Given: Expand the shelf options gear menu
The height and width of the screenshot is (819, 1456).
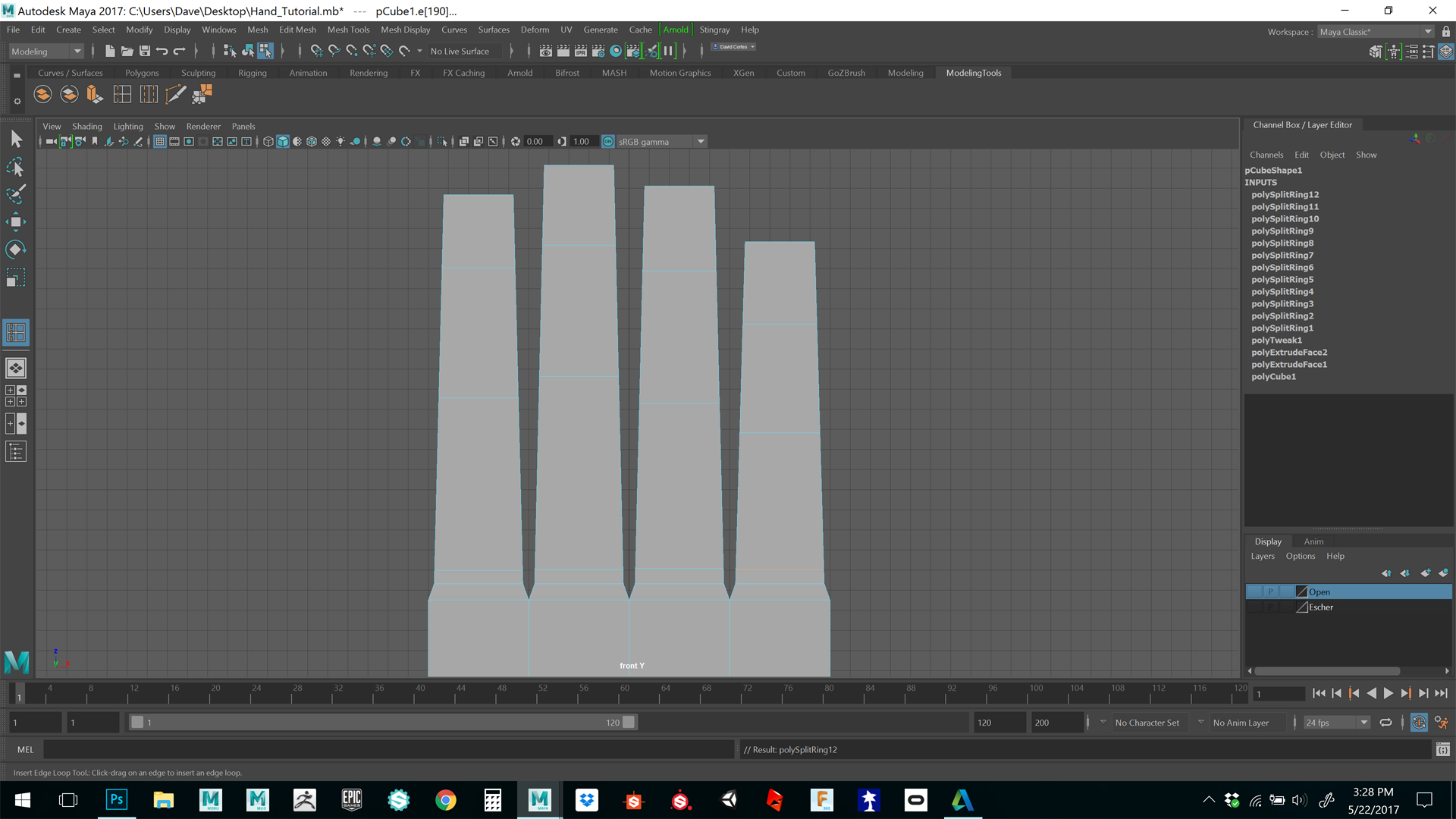Looking at the screenshot, I should (x=17, y=101).
